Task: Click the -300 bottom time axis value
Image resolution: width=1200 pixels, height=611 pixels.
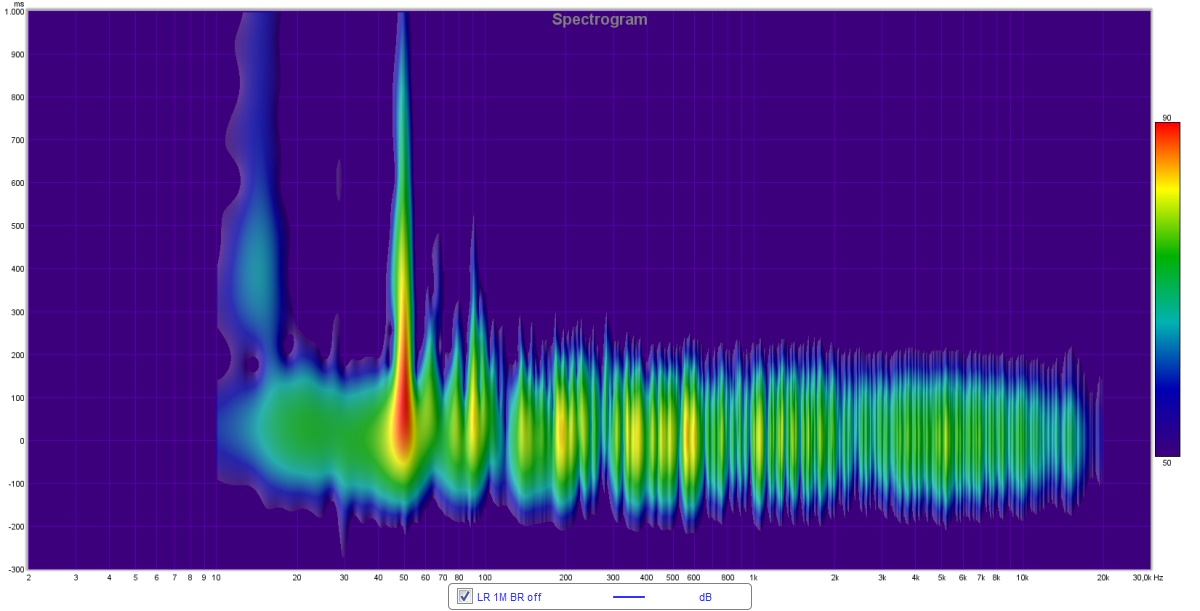Action: coord(13,569)
